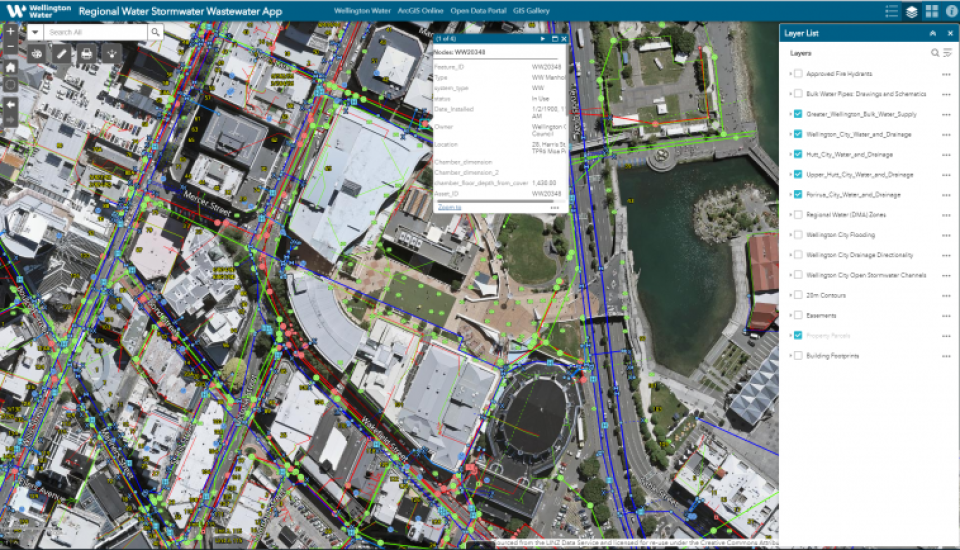The image size is (960, 550).
Task: Expand Hutt_City_Water_and_Drainage layer tree
Action: click(x=790, y=154)
